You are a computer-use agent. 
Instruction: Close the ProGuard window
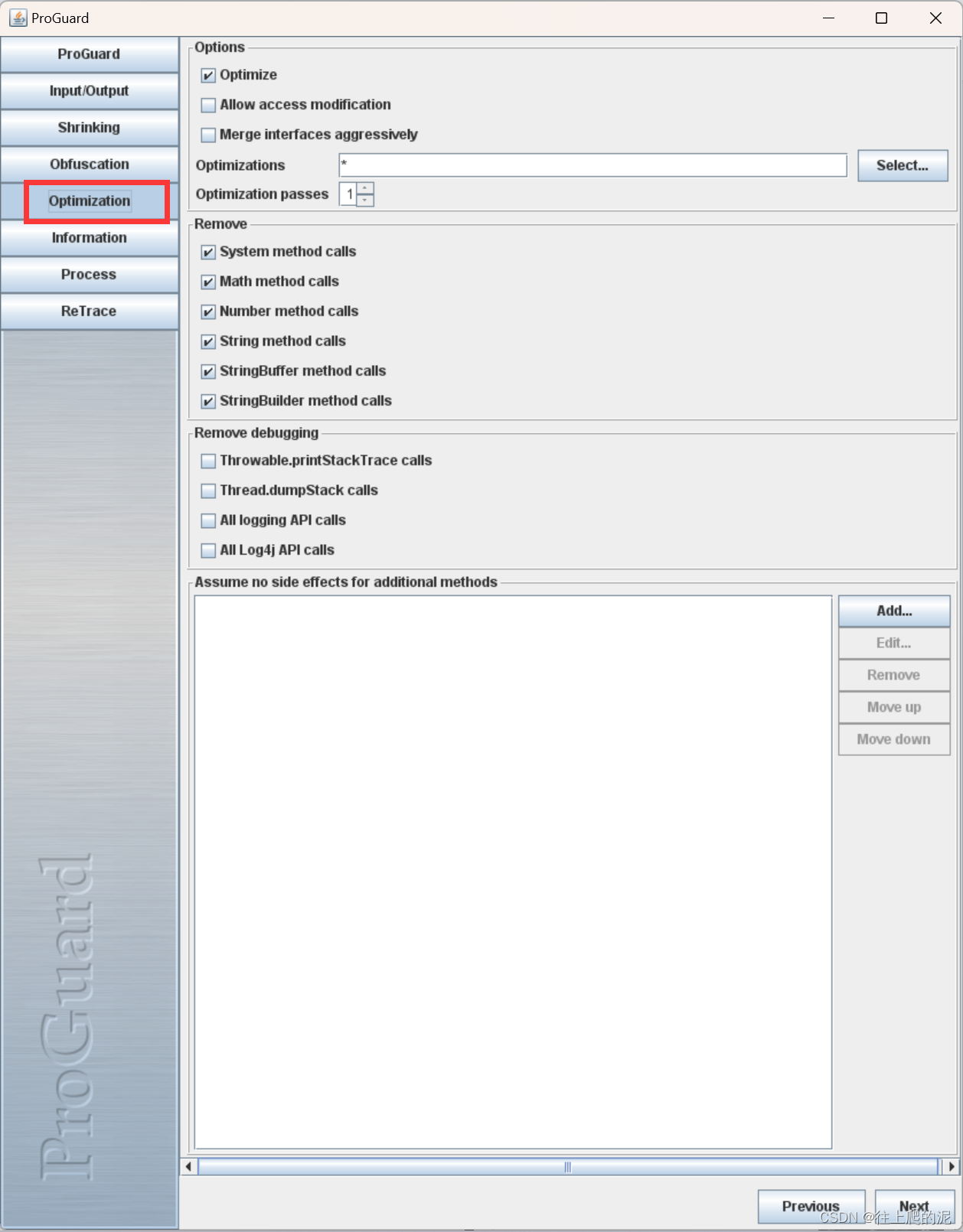coord(935,18)
